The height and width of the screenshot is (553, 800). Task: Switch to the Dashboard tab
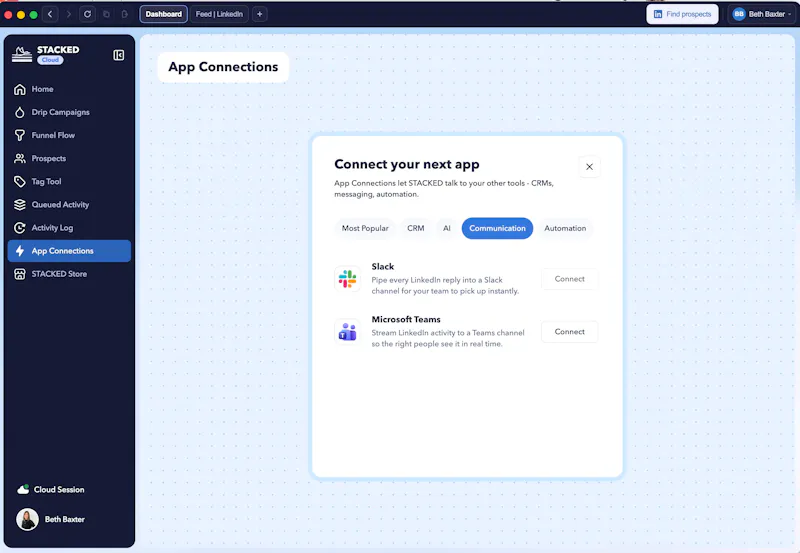163,14
